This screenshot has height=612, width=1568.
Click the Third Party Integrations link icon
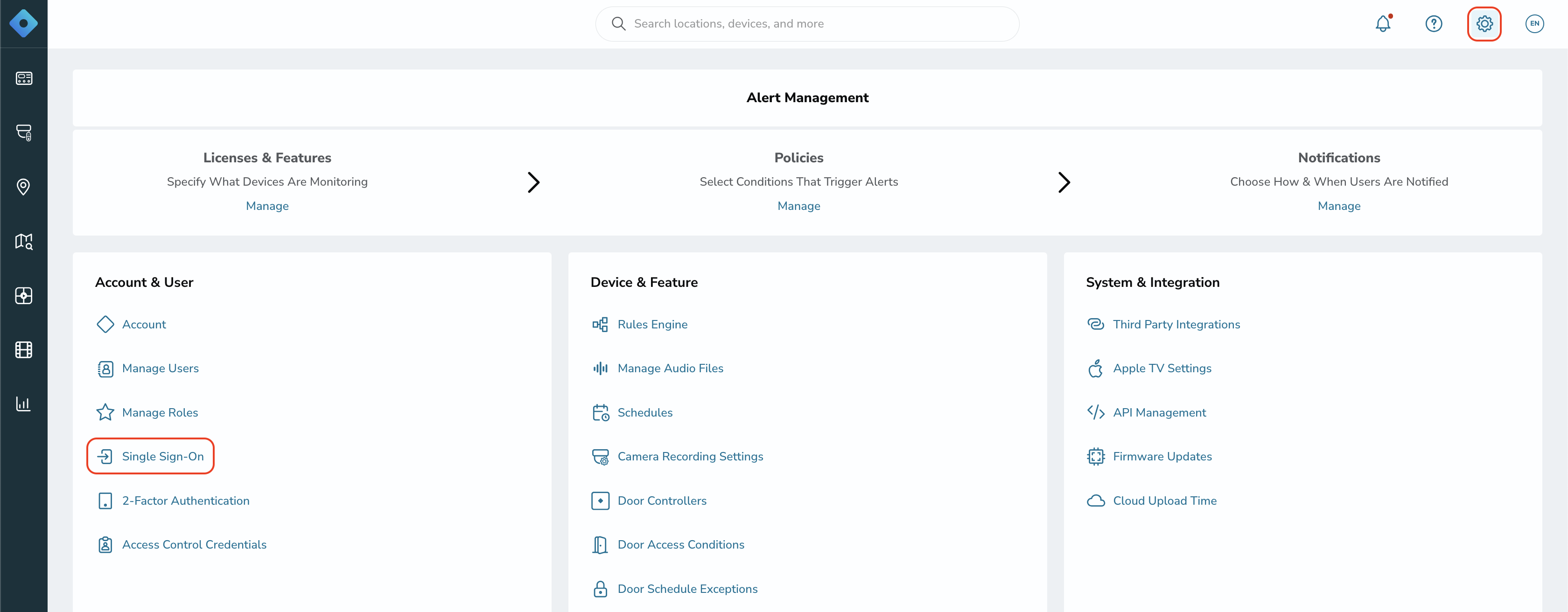point(1096,324)
